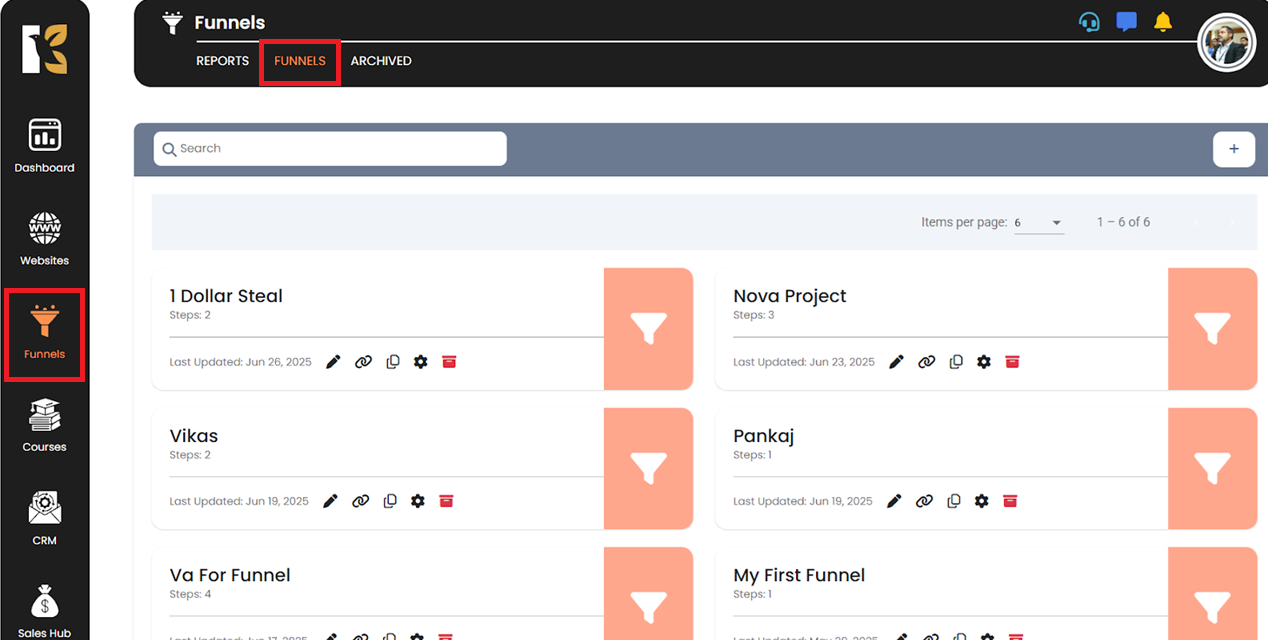Duplicate the Vikas funnel
The image size is (1268, 640).
tap(390, 501)
